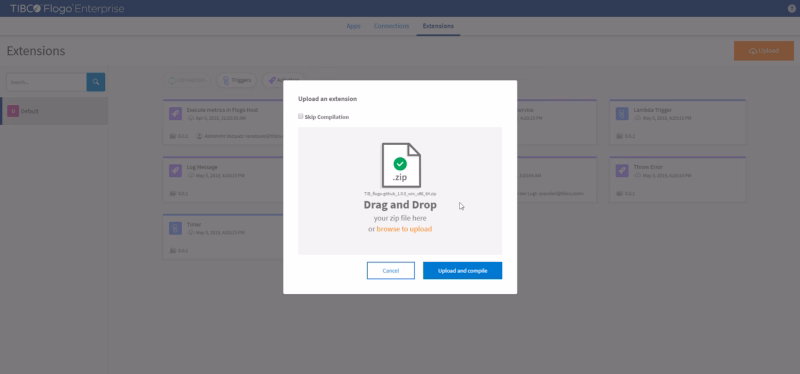Switch to the Connections tab
Viewport: 800px width, 374px height.
(391, 26)
